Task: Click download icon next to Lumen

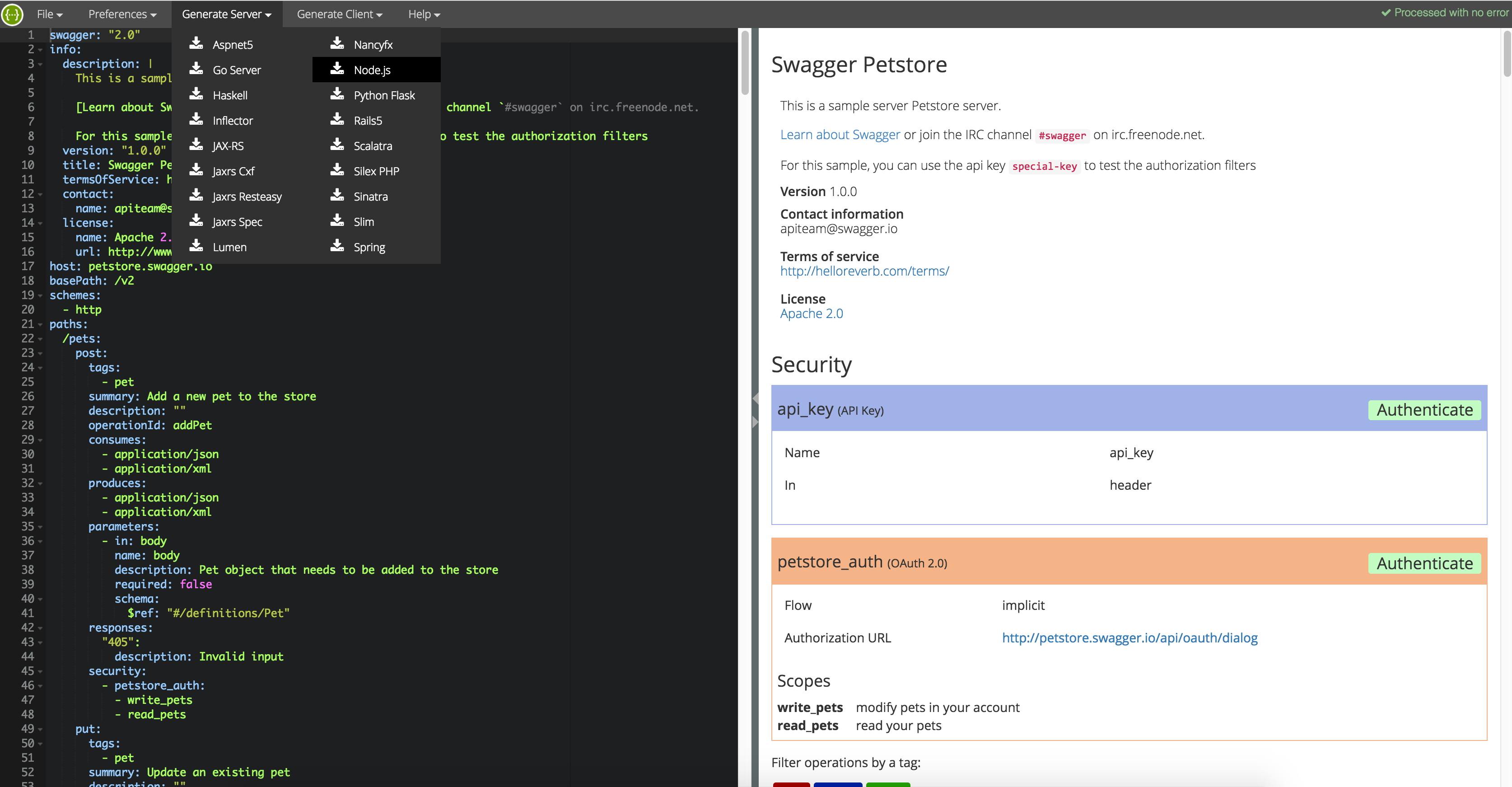Action: tap(196, 246)
